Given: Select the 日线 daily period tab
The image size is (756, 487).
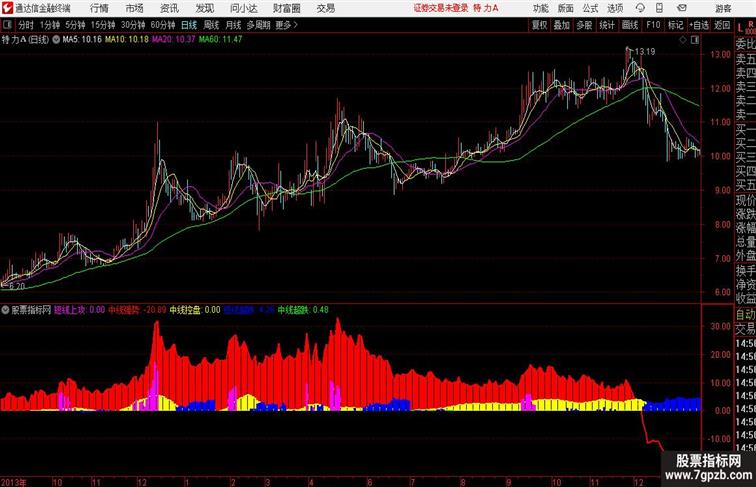Looking at the screenshot, I should pos(189,25).
